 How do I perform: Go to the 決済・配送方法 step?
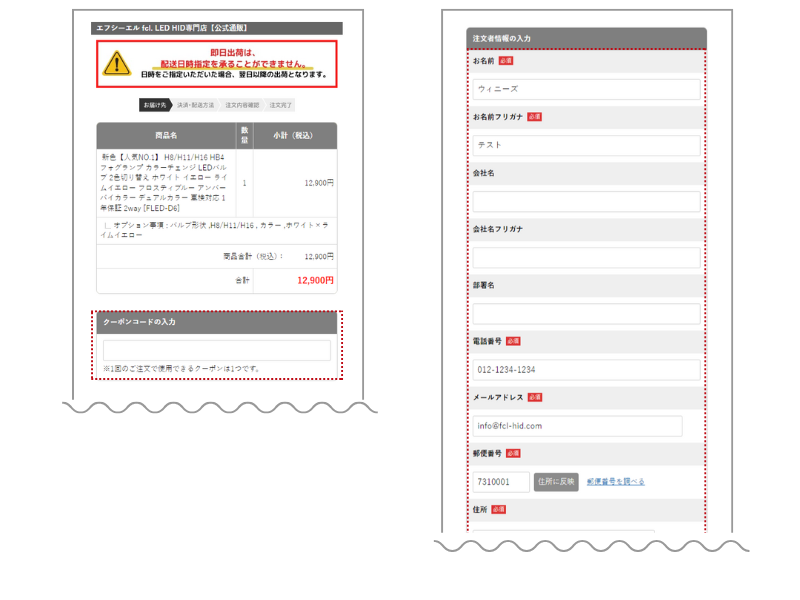(195, 105)
